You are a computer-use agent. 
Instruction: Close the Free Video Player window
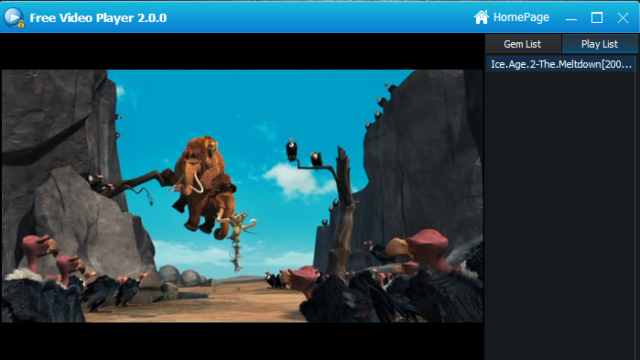click(x=623, y=18)
